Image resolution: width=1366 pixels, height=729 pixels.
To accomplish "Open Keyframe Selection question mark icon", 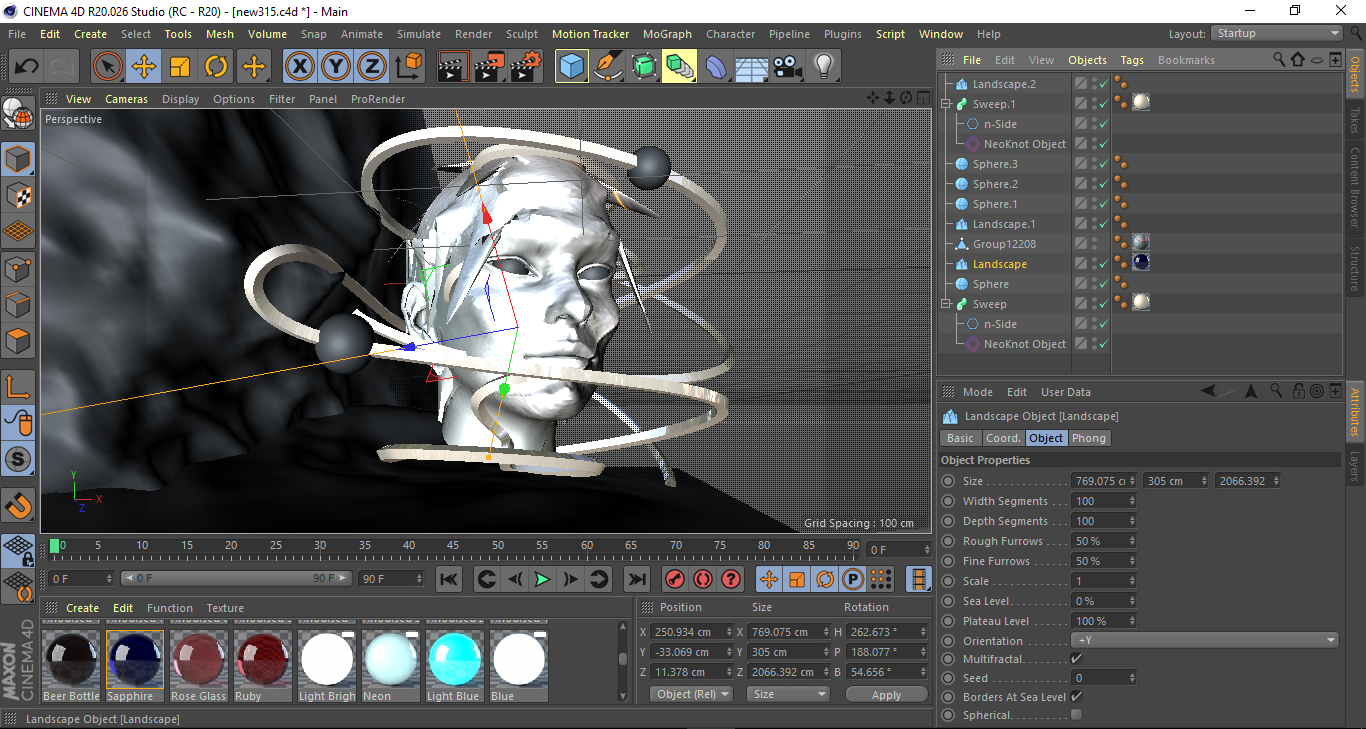I will pos(731,579).
